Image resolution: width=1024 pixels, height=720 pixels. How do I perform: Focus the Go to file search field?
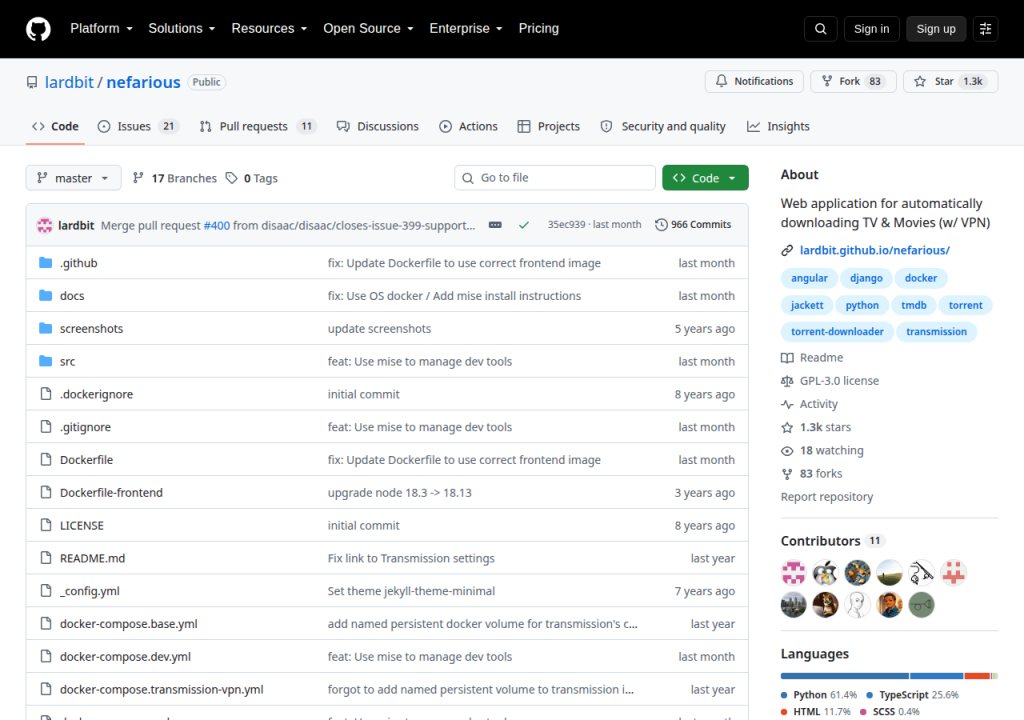554,178
